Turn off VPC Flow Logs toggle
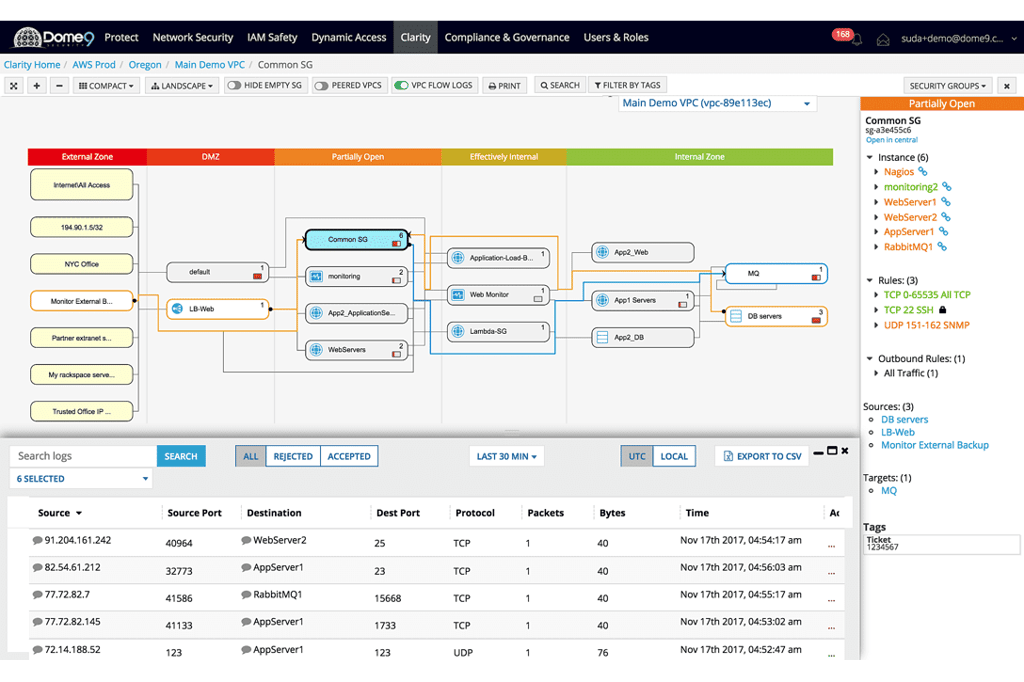This screenshot has height=682, width=1024. [402, 86]
